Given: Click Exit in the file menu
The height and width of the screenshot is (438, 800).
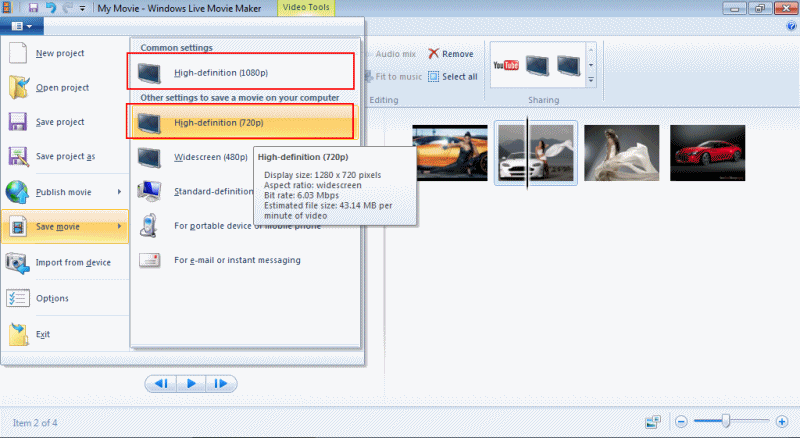Looking at the screenshot, I should point(65,334).
